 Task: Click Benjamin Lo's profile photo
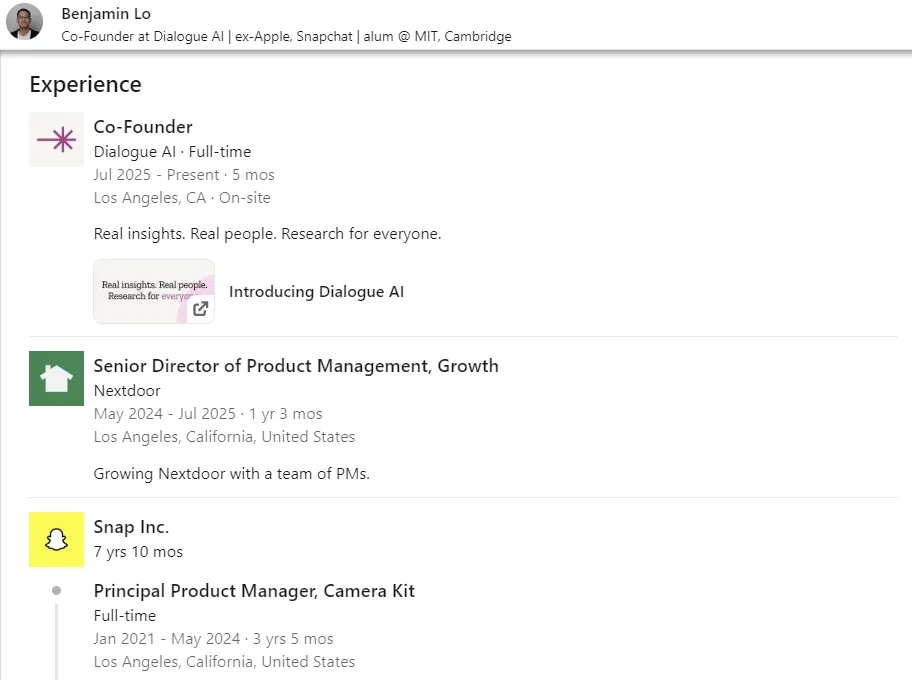point(24,22)
